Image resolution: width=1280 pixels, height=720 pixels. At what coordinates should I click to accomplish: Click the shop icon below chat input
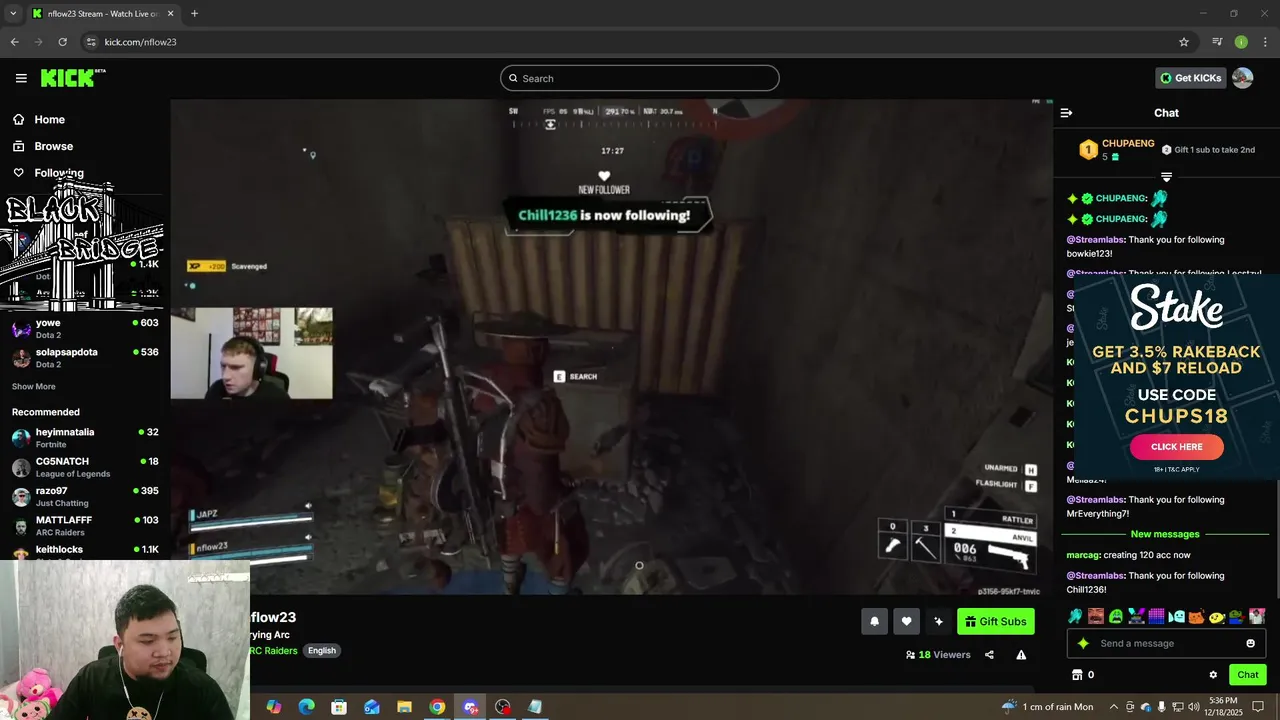(x=1077, y=675)
